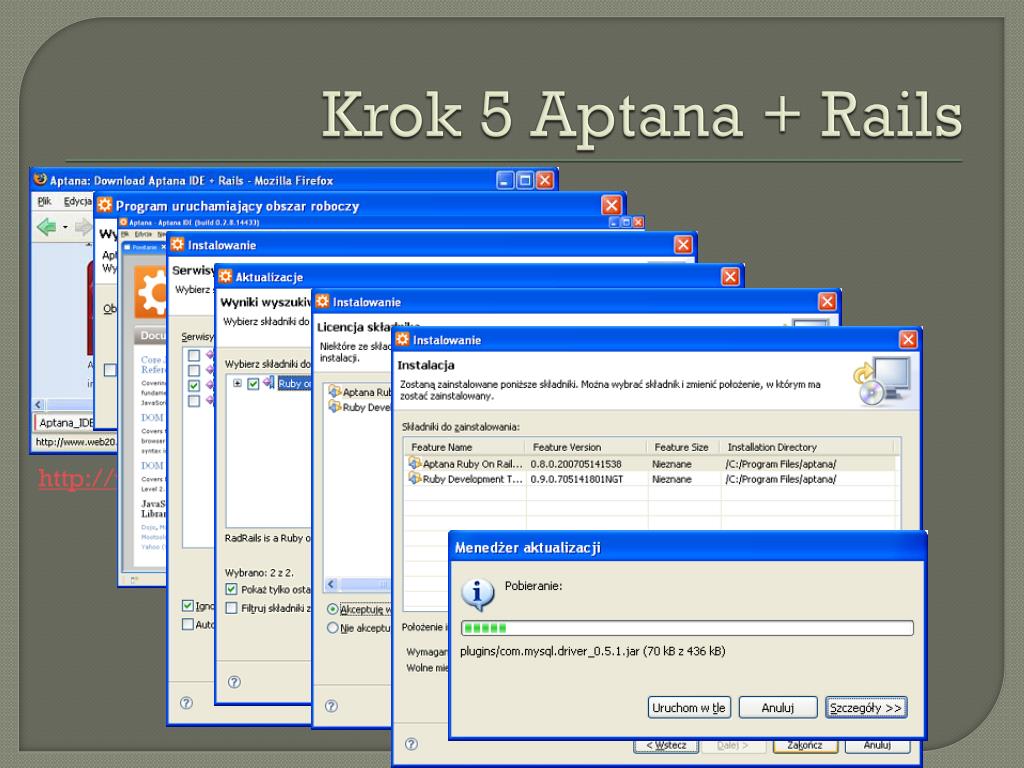Select Akceptuję license radio button

[332, 609]
